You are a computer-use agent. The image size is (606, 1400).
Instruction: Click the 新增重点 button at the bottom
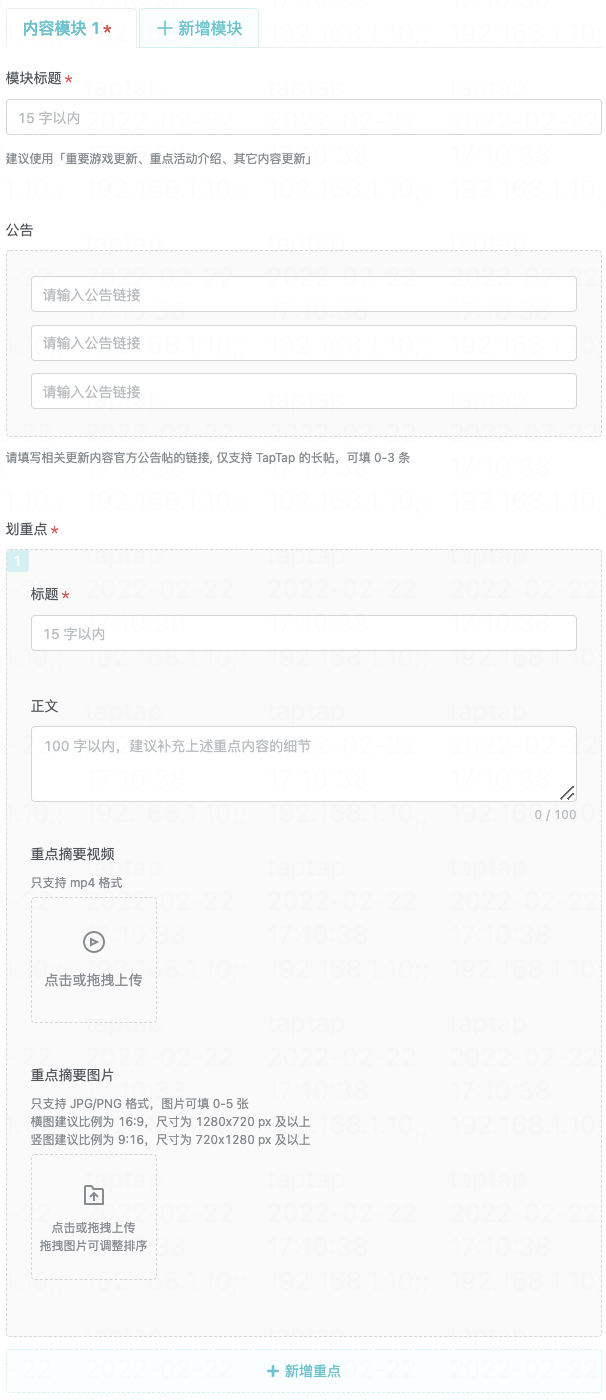point(302,1369)
